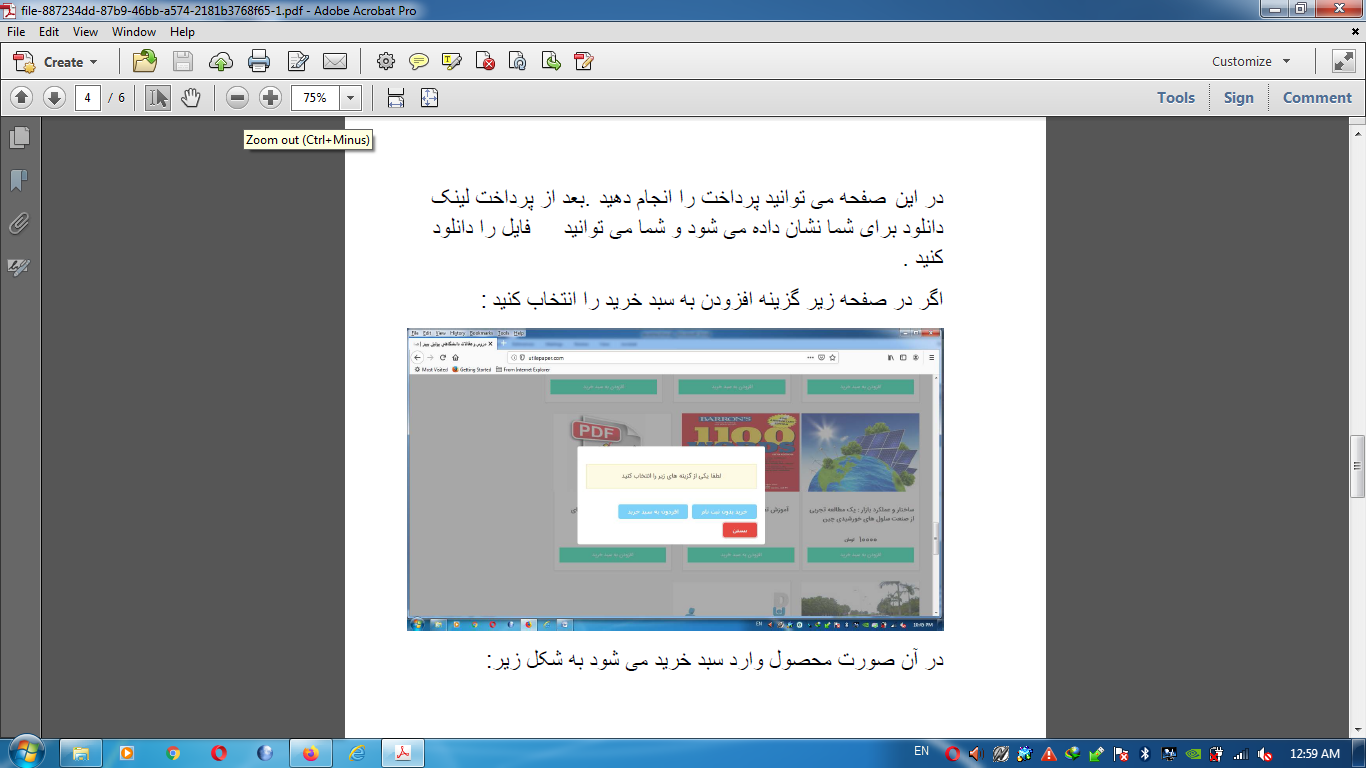Choose the Hand pan tool
The image size is (1366, 768).
pos(191,98)
